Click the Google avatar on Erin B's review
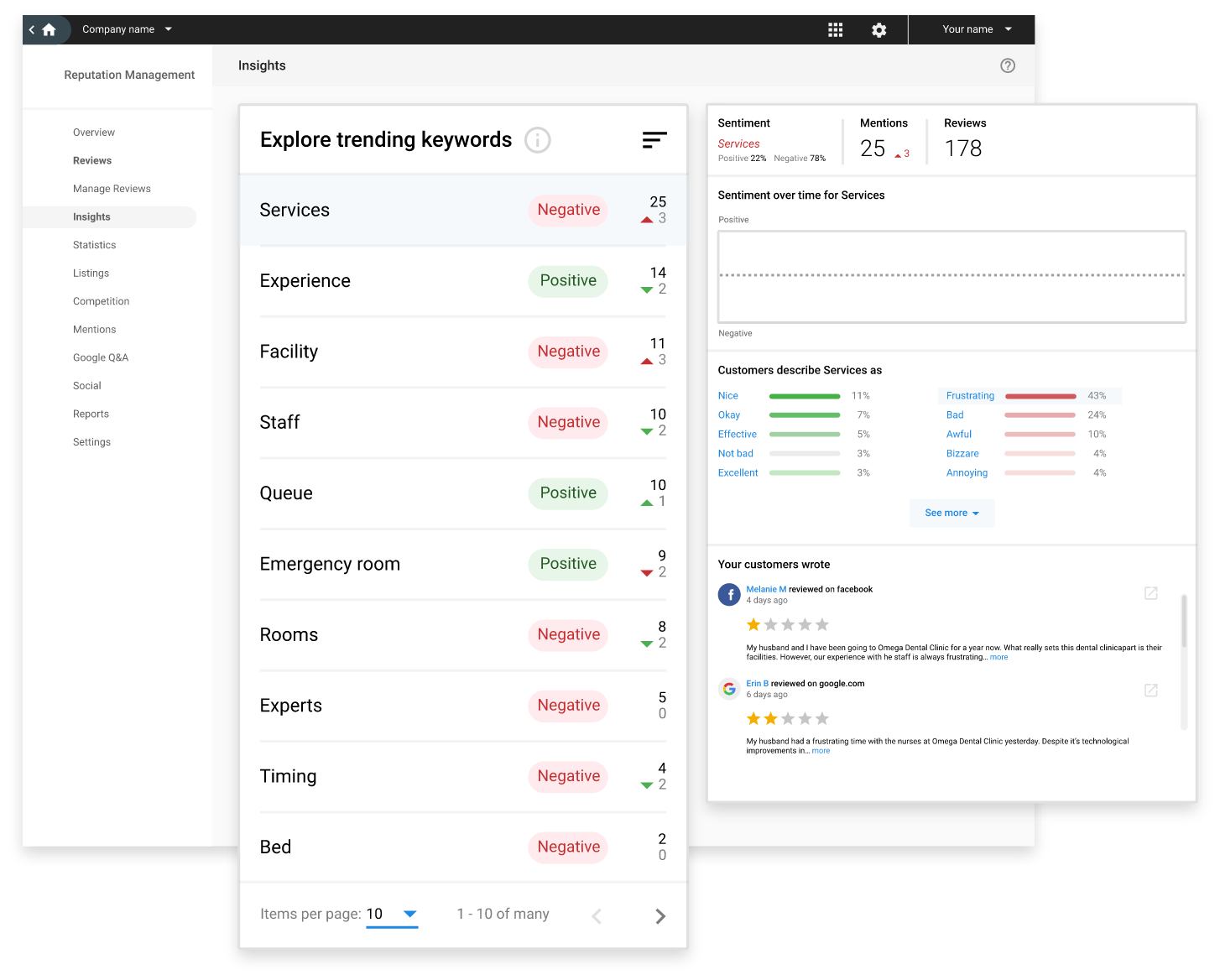Screen dimensions: 1220x980 729,688
